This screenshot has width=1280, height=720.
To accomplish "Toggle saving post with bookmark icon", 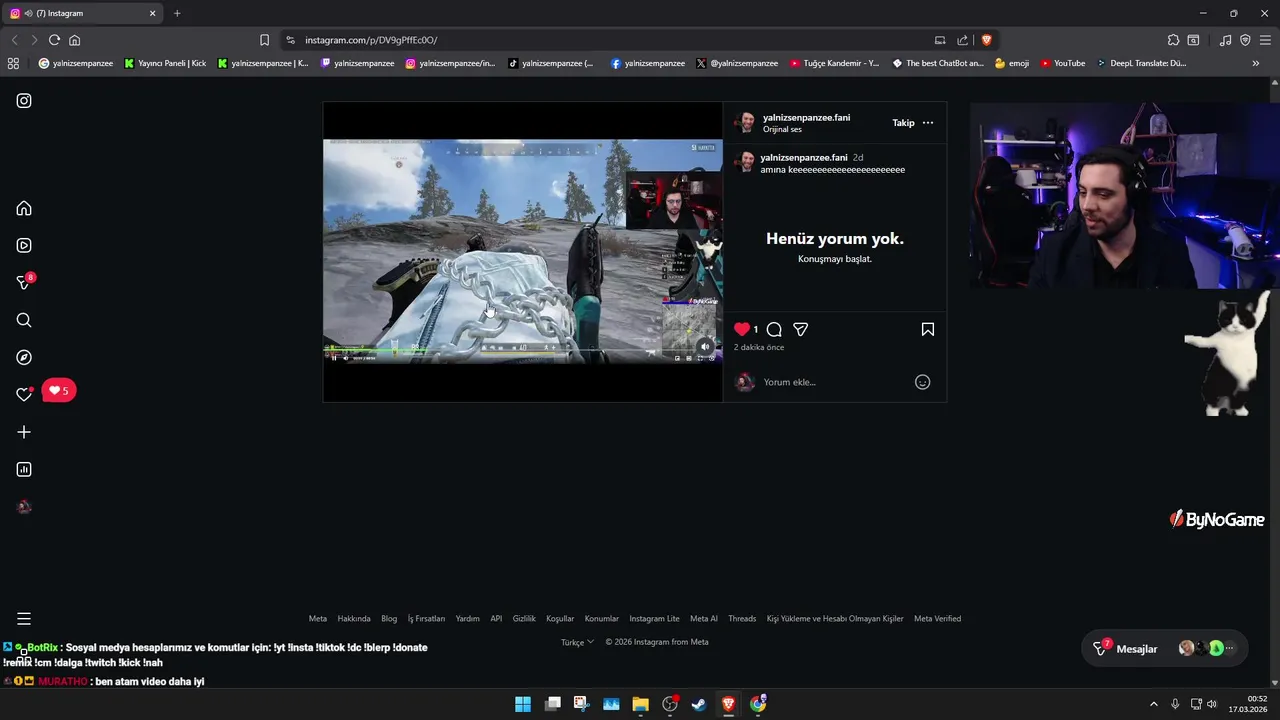I will coord(928,329).
